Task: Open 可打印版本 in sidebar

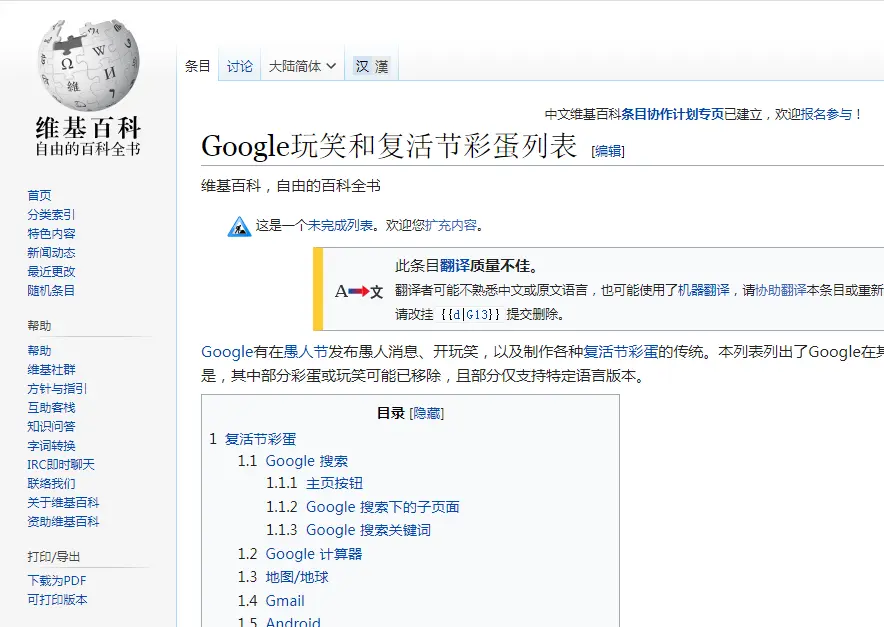Action: click(58, 600)
